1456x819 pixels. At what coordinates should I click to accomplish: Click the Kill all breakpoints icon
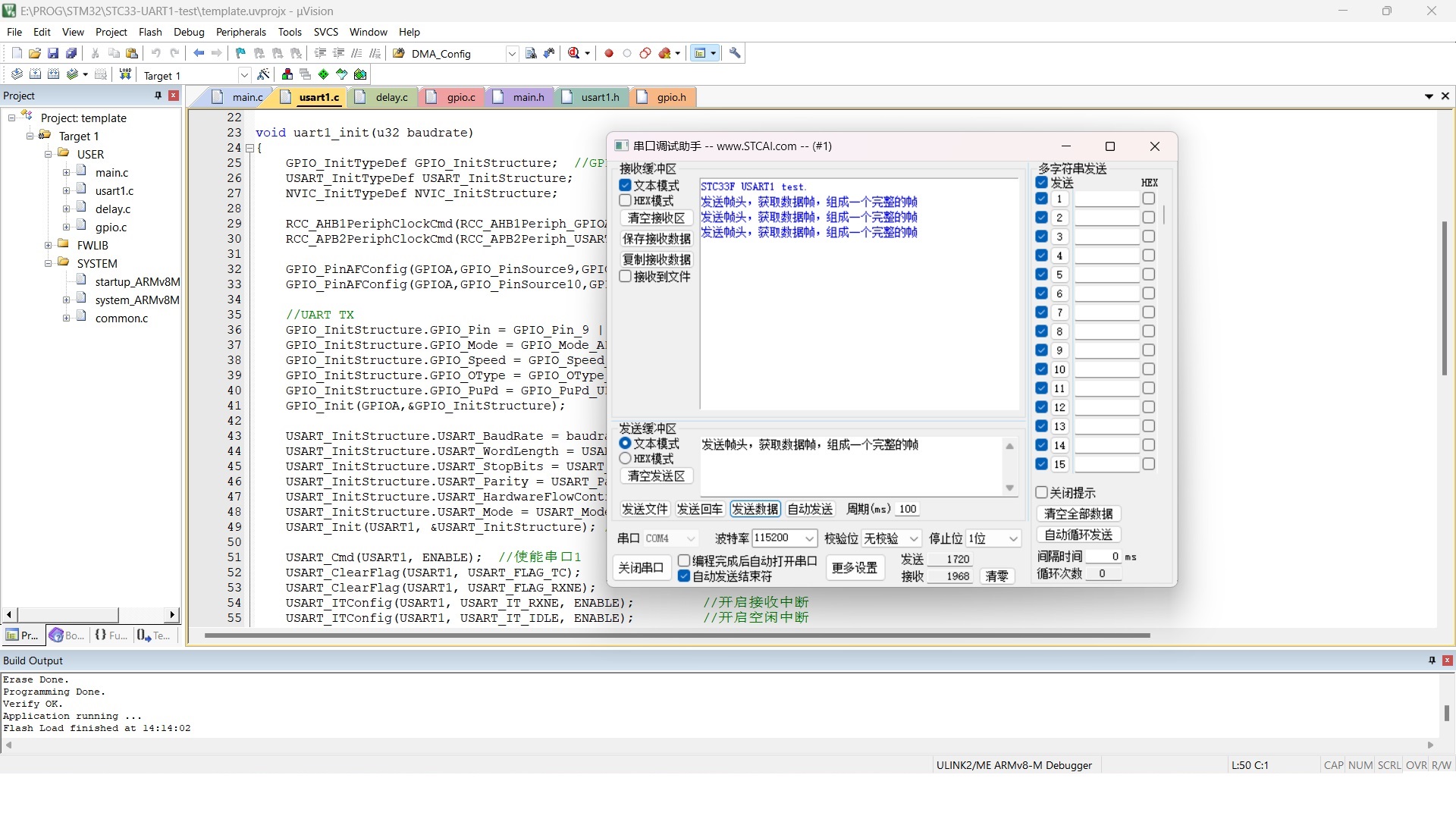tap(665, 53)
